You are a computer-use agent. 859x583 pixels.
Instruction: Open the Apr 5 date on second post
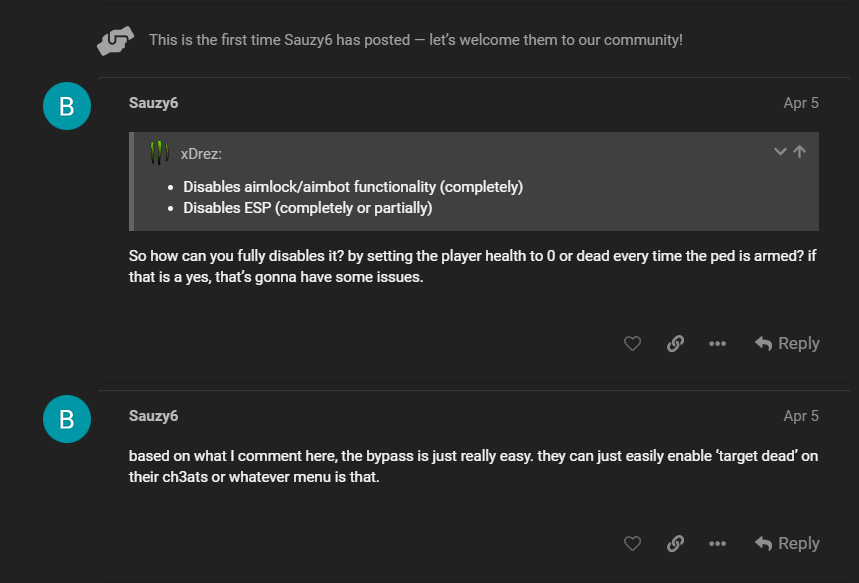pos(801,416)
